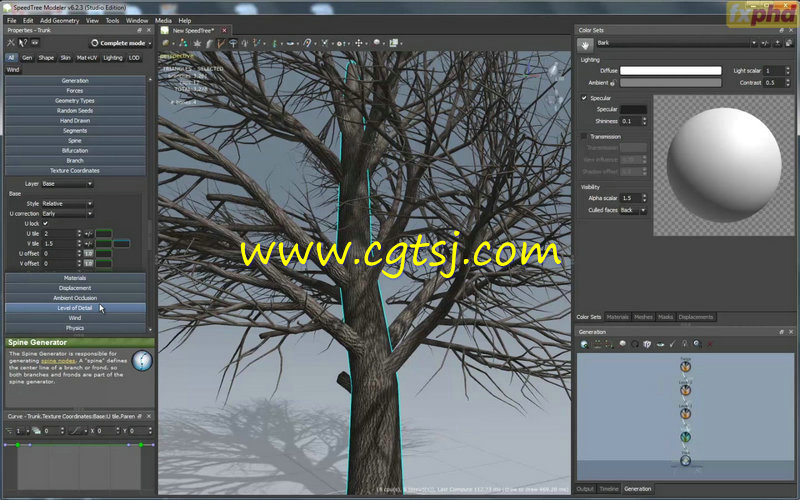Toggle the Wind property filter
The width and height of the screenshot is (800, 500).
(x=13, y=69)
